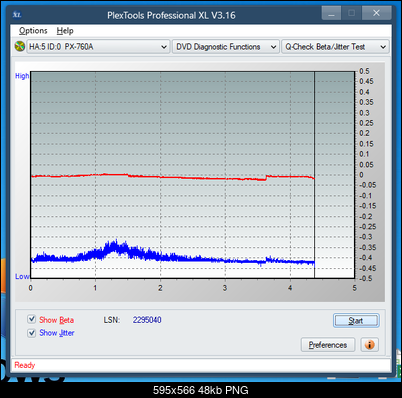Image resolution: width=402 pixels, height=398 pixels.
Task: Open the Options menu
Action: 33,31
